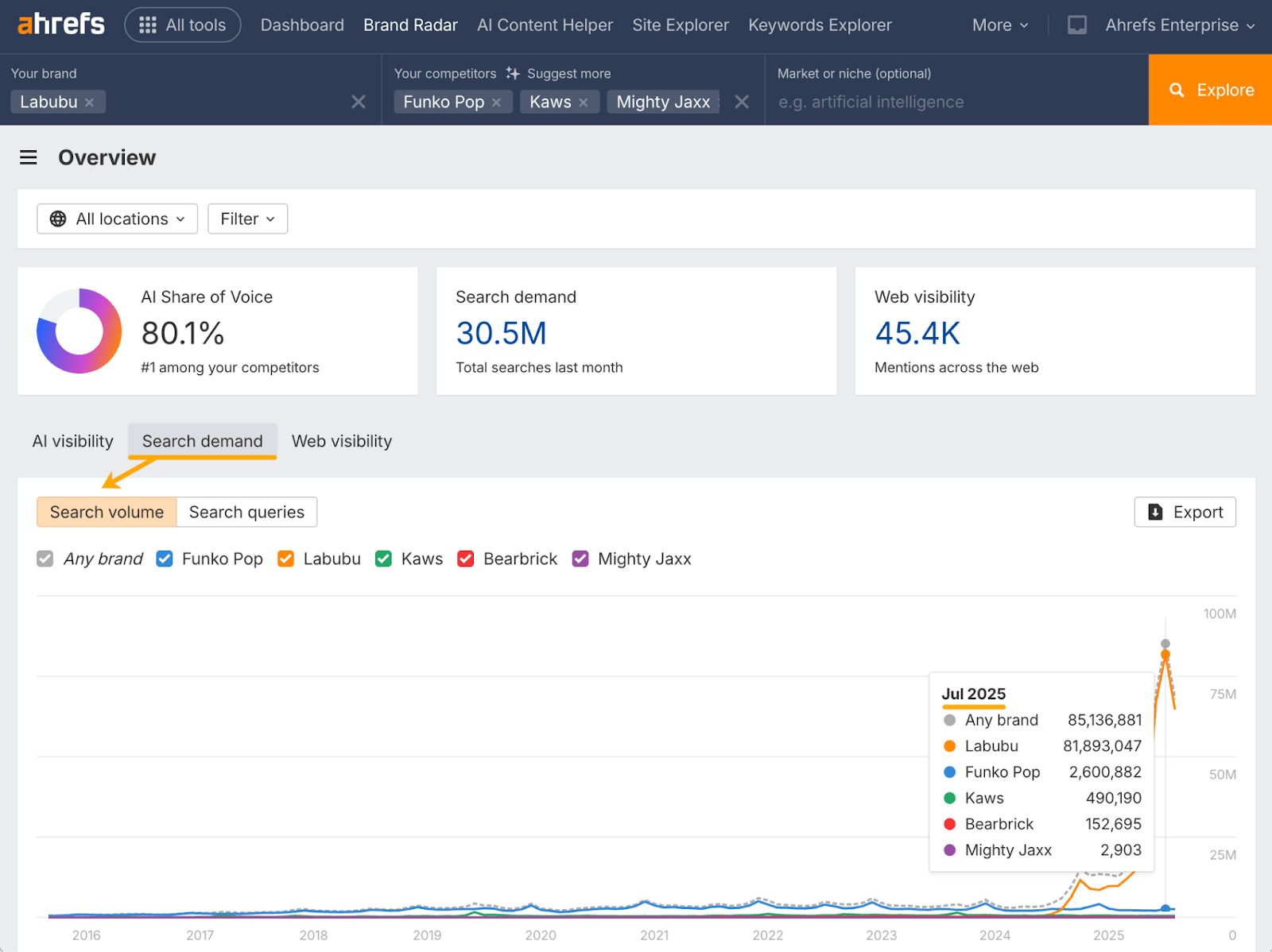Remove the Mighty Jaxx competitor tag
1272x952 pixels.
719,102
